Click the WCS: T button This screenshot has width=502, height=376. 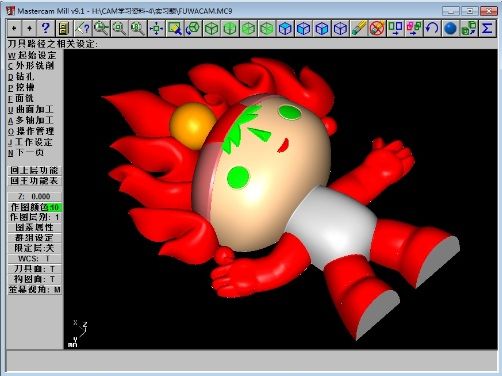34,259
